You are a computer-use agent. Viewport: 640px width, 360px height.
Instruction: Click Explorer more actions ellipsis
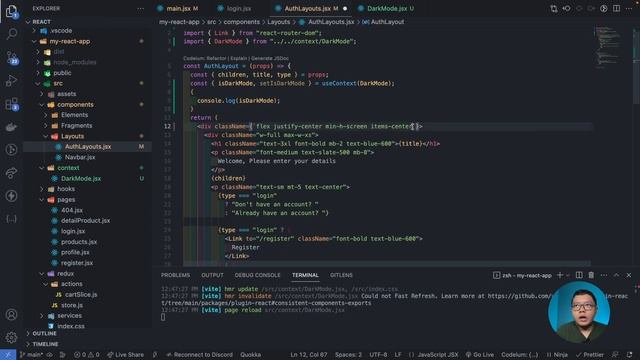140,9
